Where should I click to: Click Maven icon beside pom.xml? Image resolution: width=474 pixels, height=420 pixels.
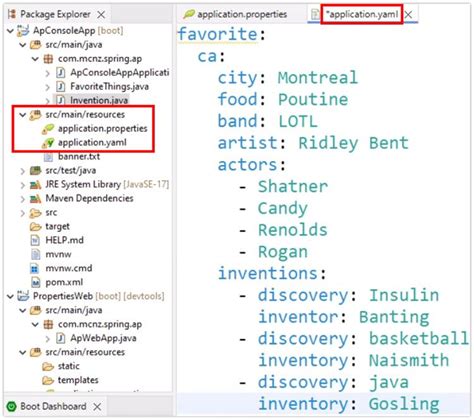(35, 282)
